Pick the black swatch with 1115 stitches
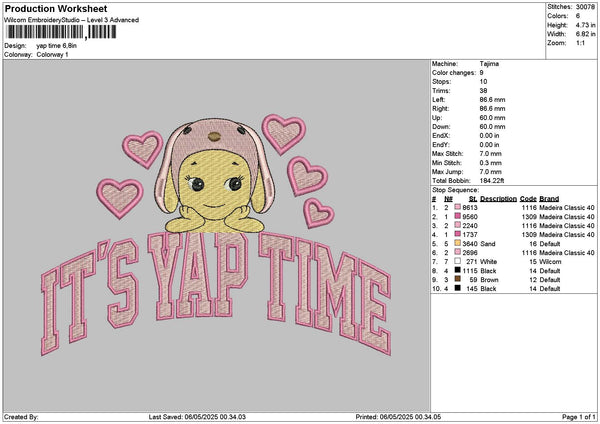600x424 pixels. (457, 270)
